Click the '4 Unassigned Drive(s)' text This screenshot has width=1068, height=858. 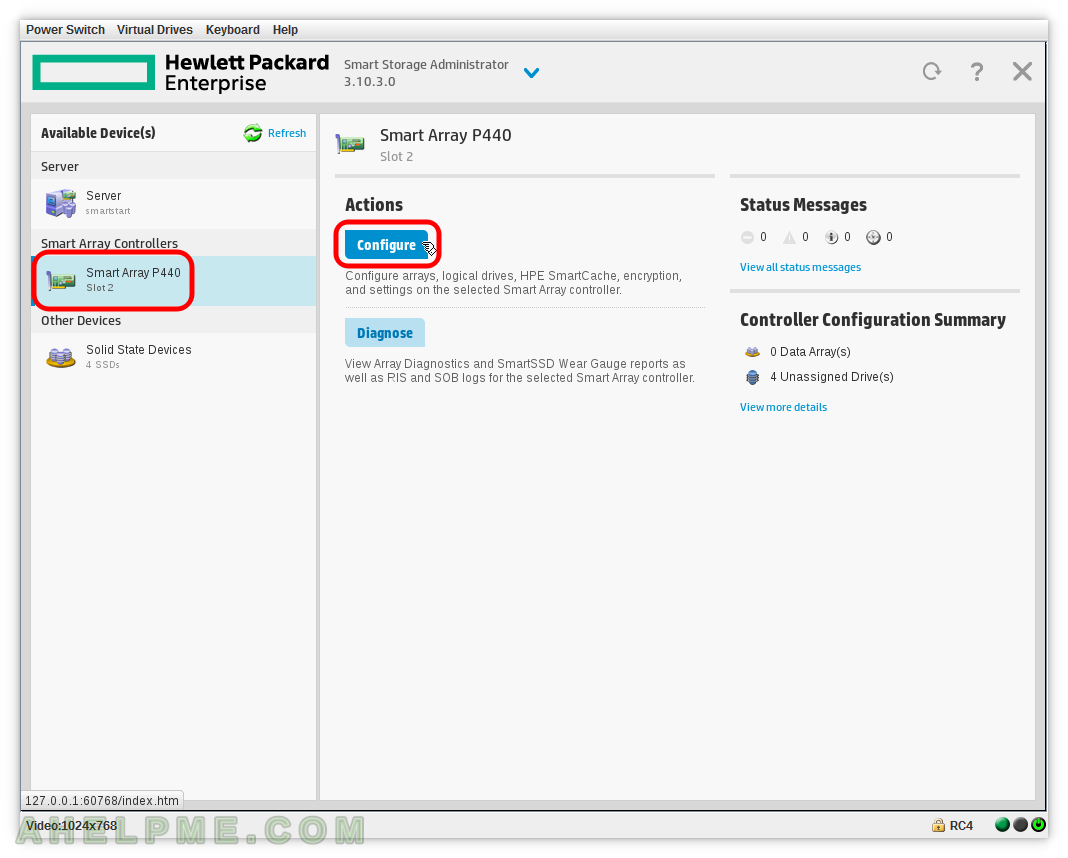tap(832, 377)
